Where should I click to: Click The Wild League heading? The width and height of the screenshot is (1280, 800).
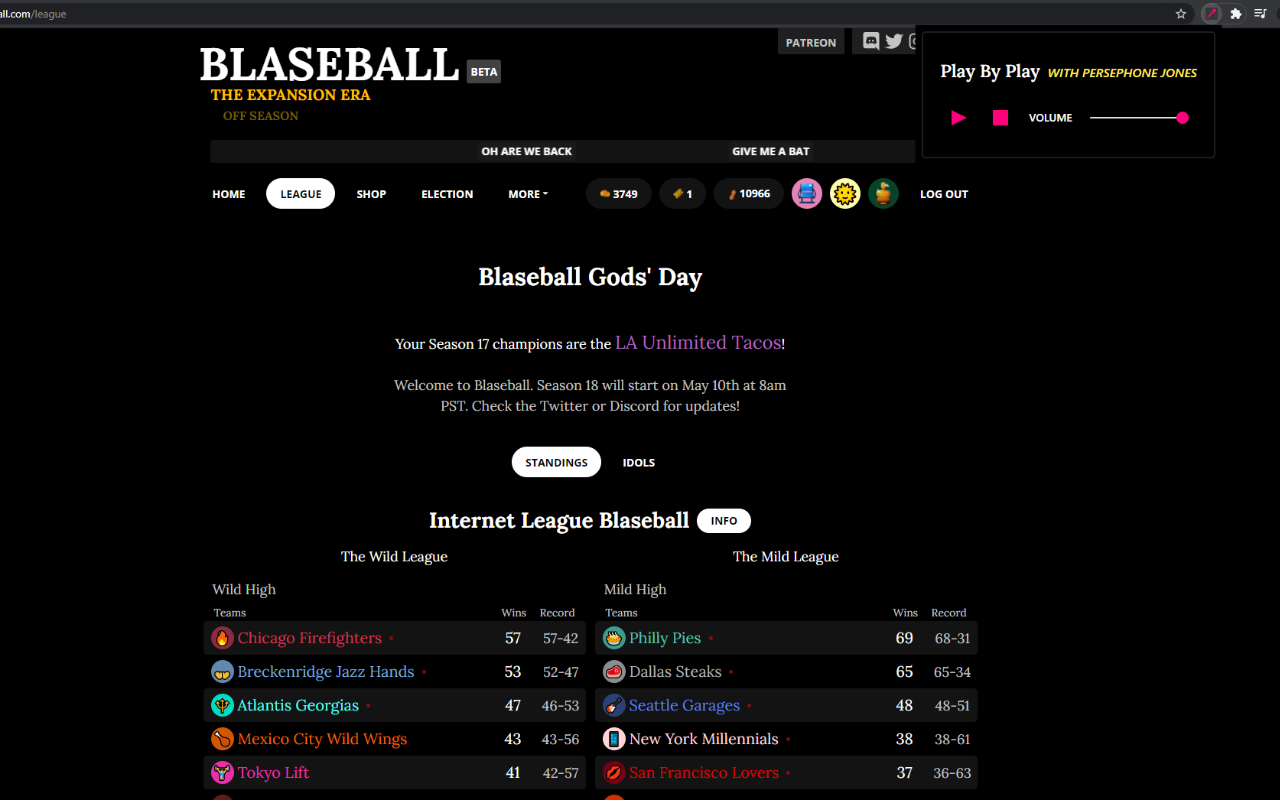394,556
